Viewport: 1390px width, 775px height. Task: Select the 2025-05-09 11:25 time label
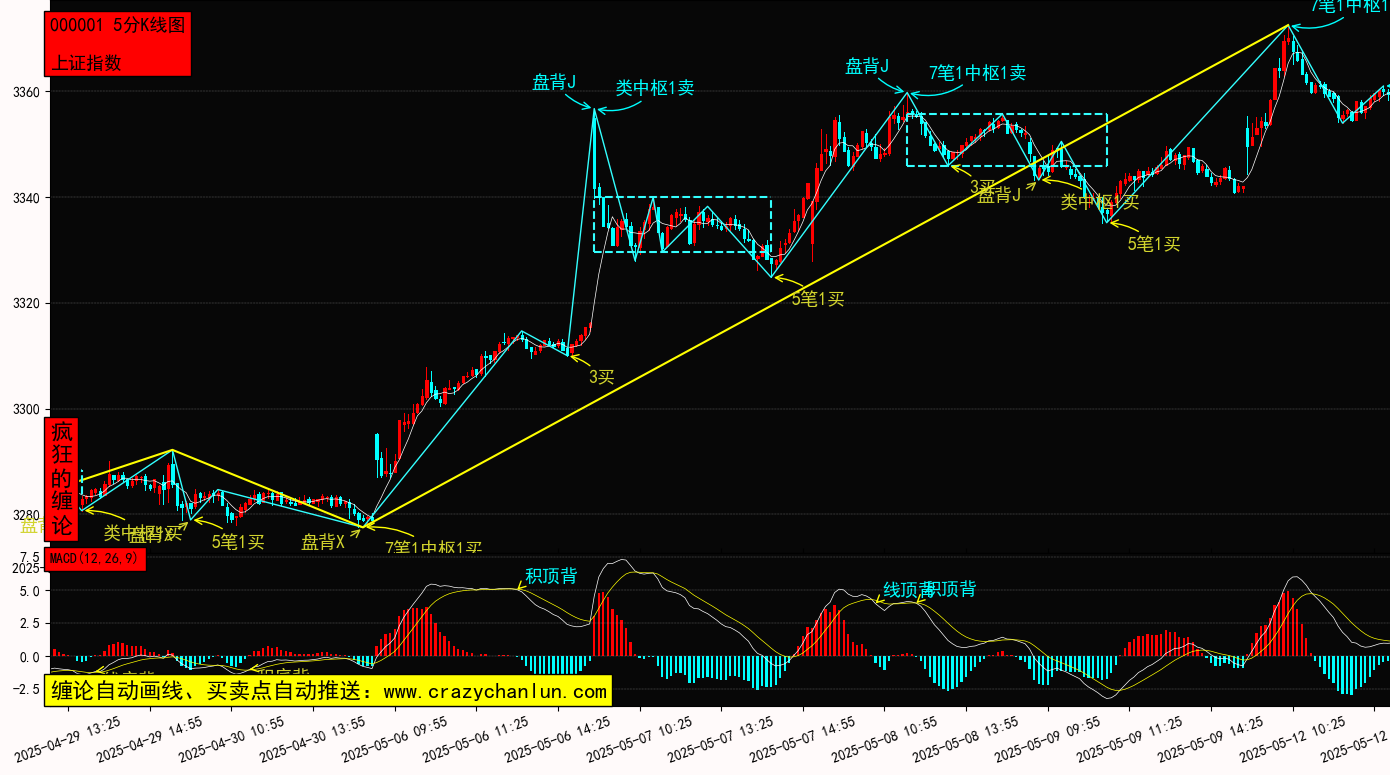click(1131, 738)
